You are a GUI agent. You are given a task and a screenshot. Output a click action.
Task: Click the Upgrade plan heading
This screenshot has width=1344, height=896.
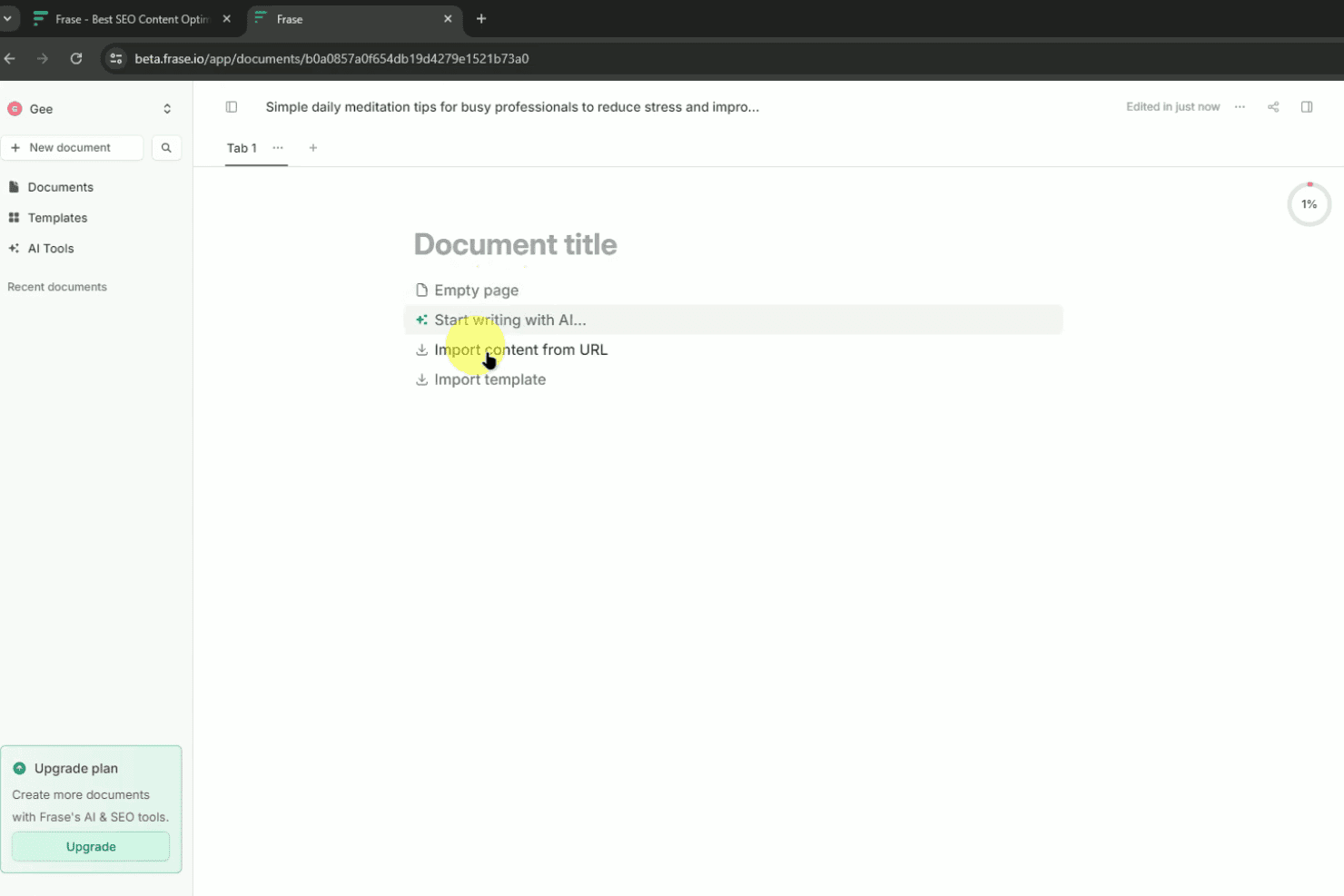coord(76,769)
